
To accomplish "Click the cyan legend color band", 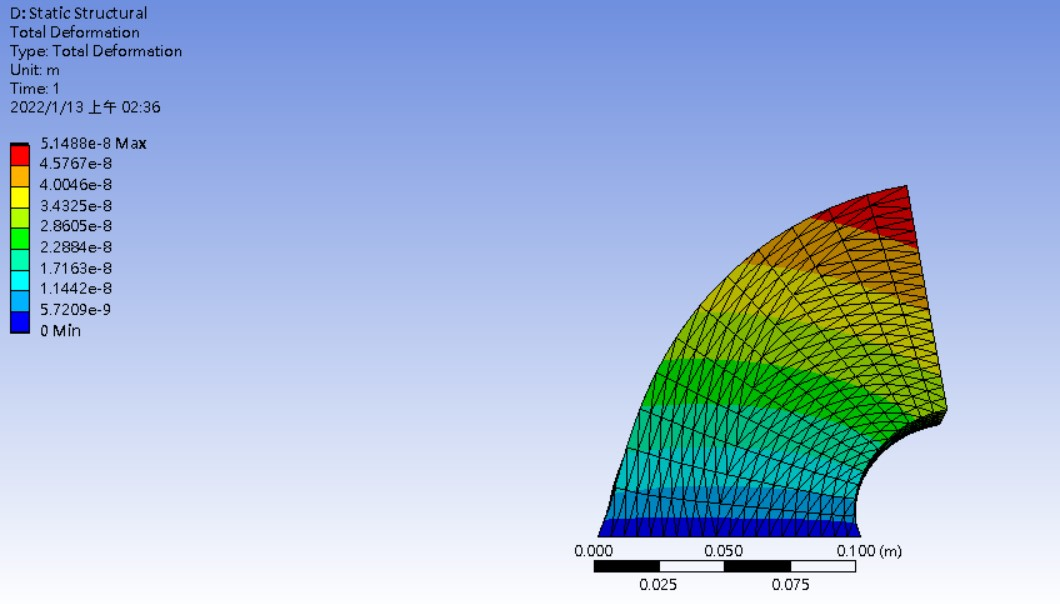I will coord(20,281).
